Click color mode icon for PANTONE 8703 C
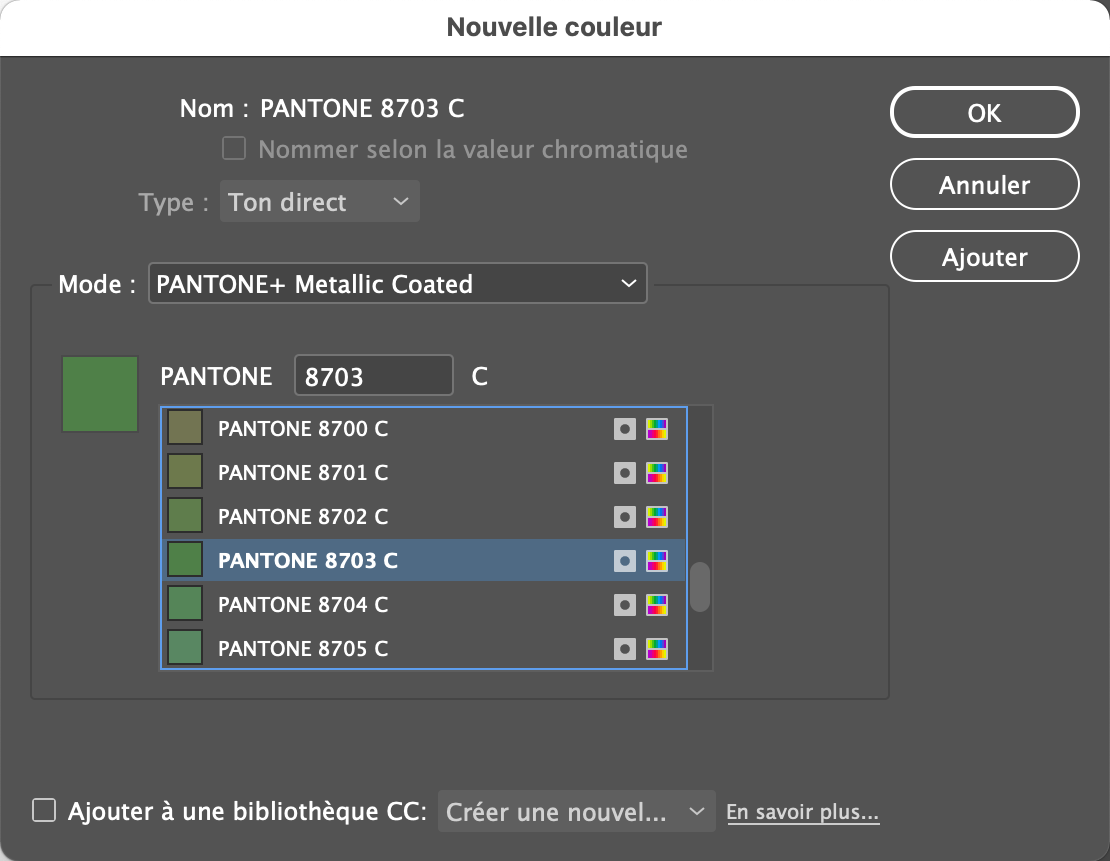The width and height of the screenshot is (1110, 861). [x=657, y=561]
